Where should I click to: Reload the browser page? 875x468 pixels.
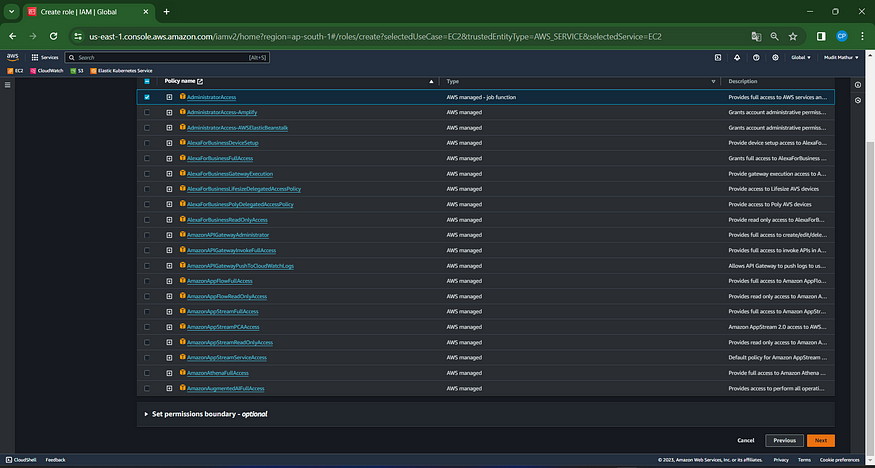pyautogui.click(x=54, y=36)
